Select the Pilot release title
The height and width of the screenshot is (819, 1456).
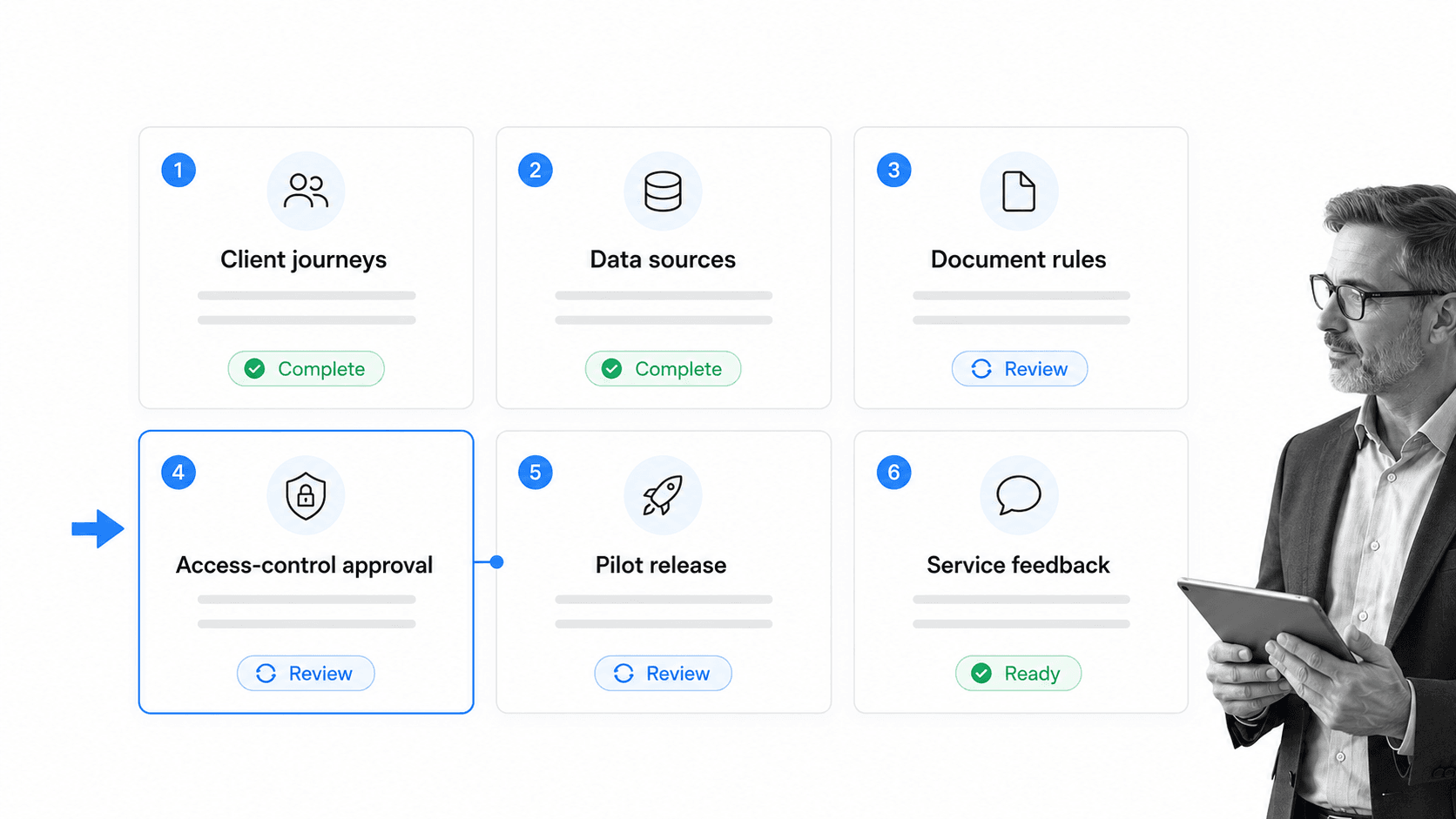pyautogui.click(x=661, y=565)
